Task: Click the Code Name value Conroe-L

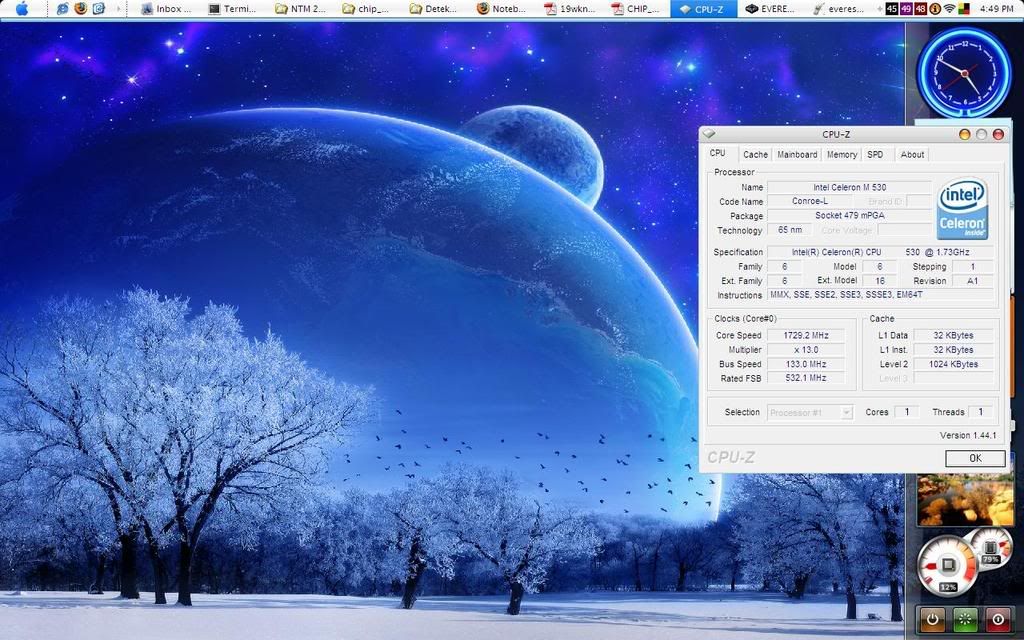Action: (810, 201)
